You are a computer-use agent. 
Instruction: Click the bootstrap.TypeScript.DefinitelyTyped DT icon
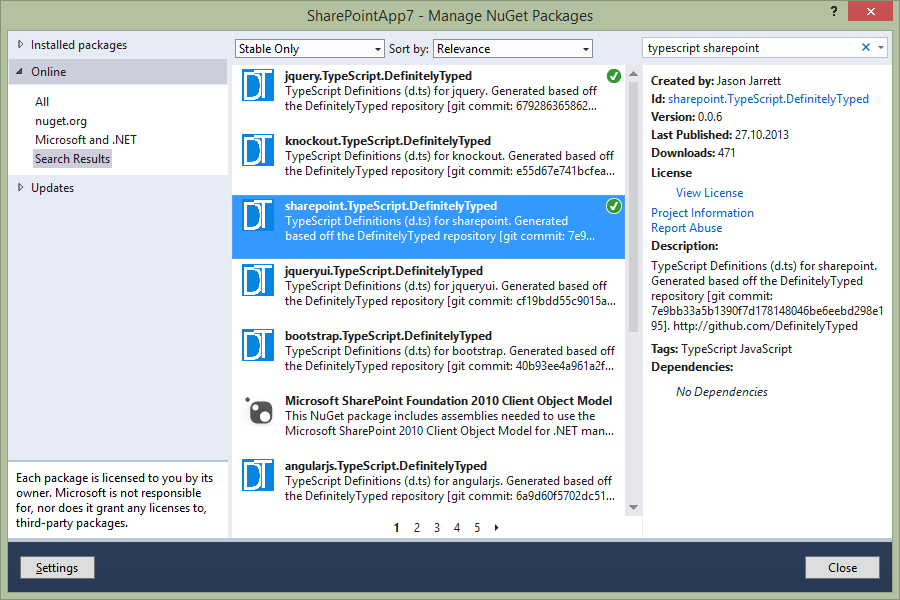coord(258,346)
